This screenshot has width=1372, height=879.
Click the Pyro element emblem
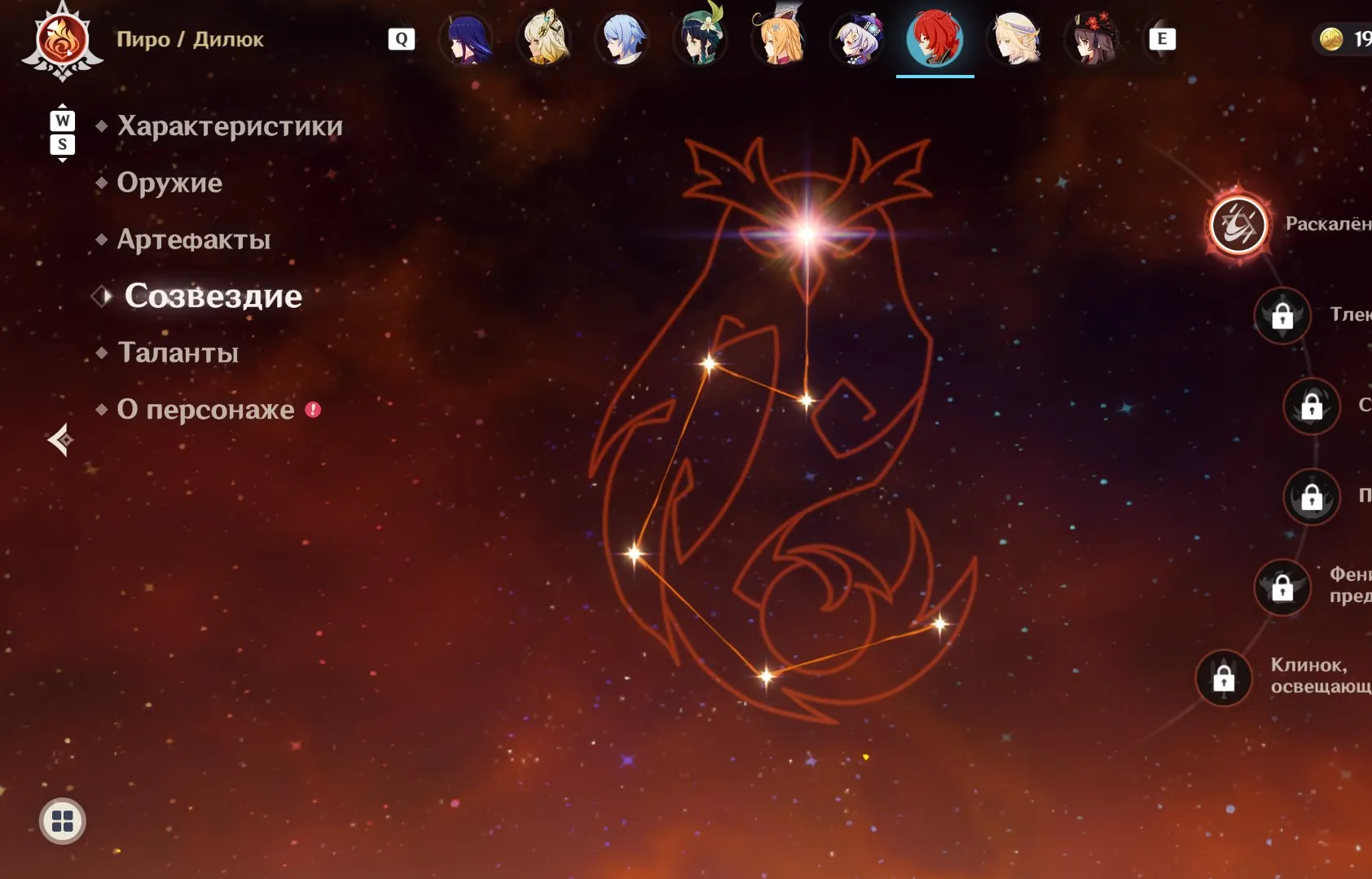[x=62, y=41]
